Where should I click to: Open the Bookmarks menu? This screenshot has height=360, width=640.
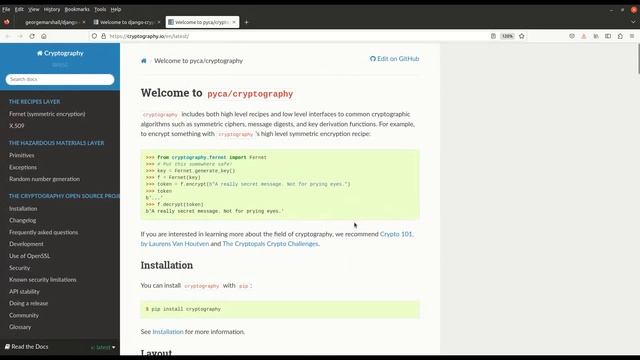77,9
